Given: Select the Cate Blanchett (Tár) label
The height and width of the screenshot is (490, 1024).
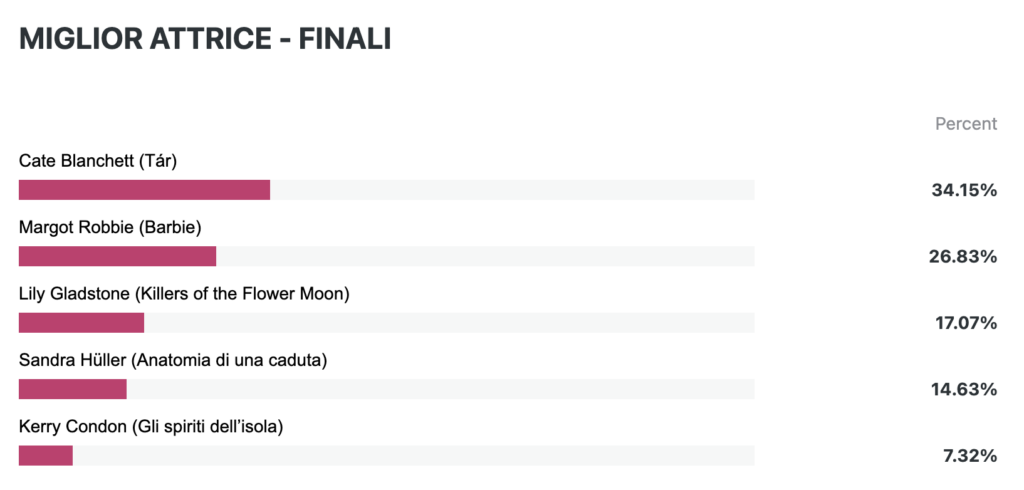Looking at the screenshot, I should tap(98, 161).
